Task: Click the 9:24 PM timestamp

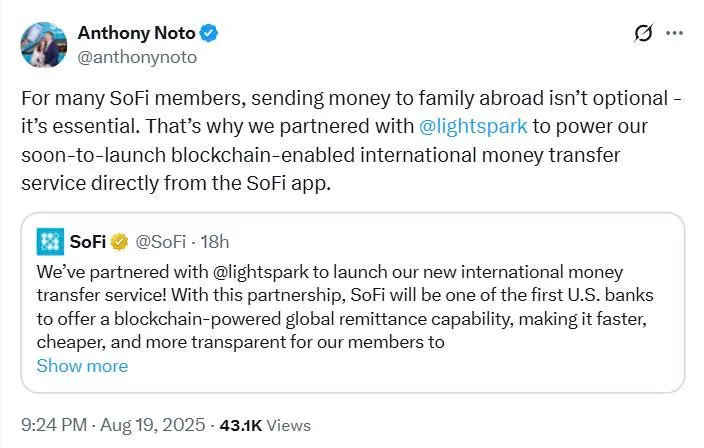Action: [x=54, y=425]
